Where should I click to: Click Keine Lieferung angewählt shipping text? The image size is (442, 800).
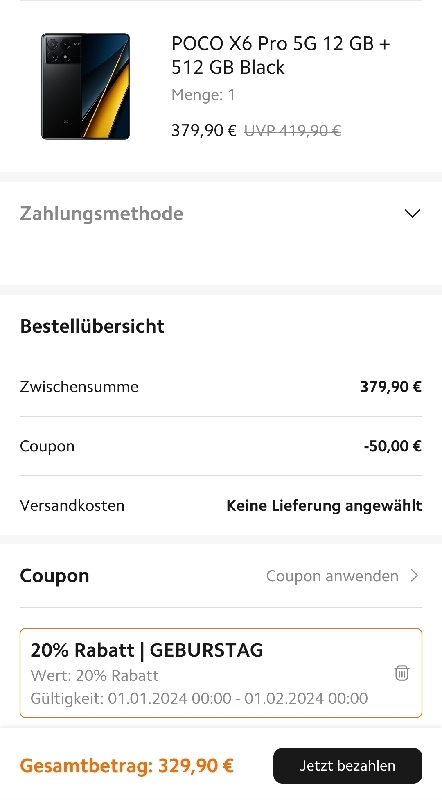[x=324, y=506]
